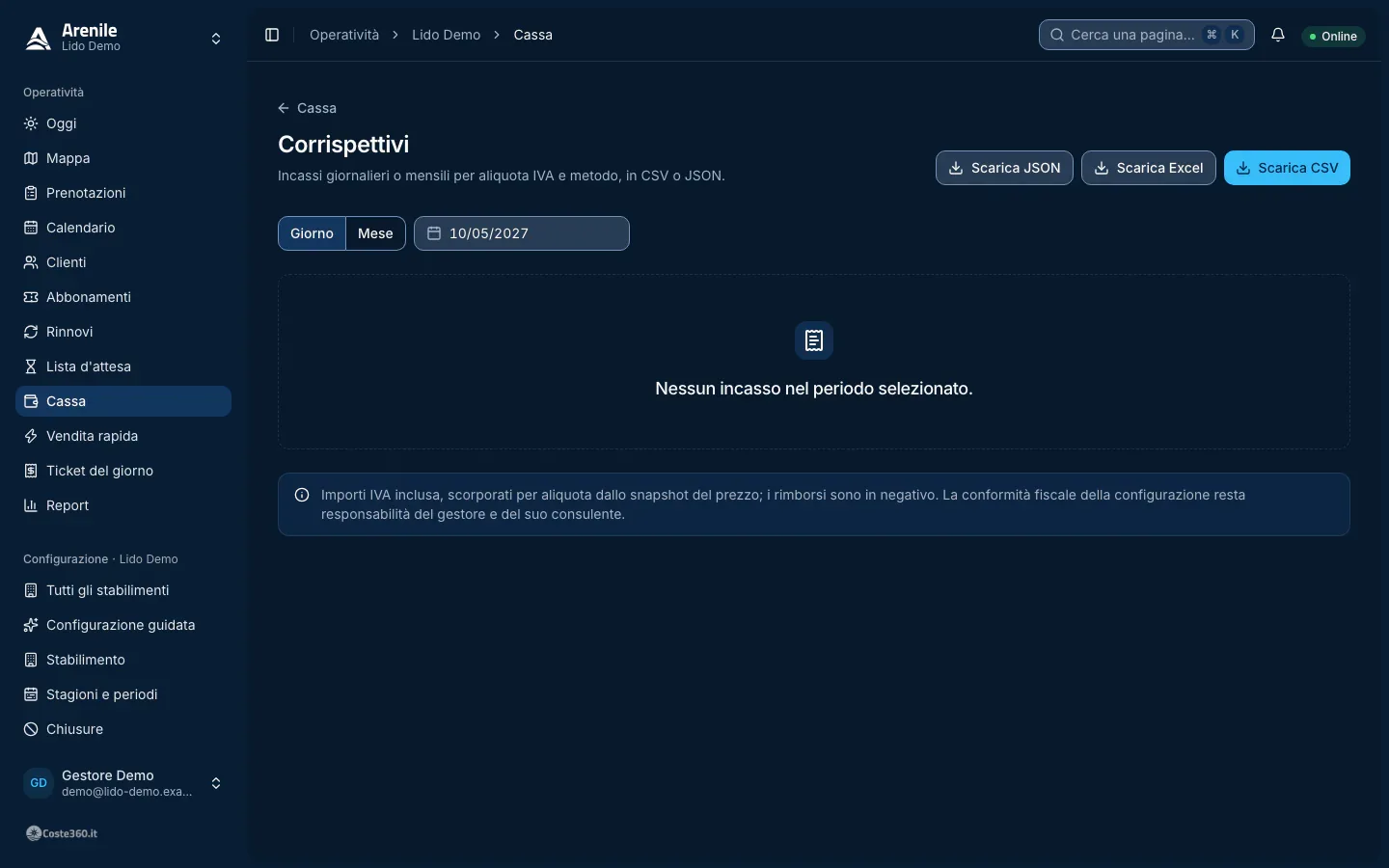Click the info icon in the notice box

point(302,495)
